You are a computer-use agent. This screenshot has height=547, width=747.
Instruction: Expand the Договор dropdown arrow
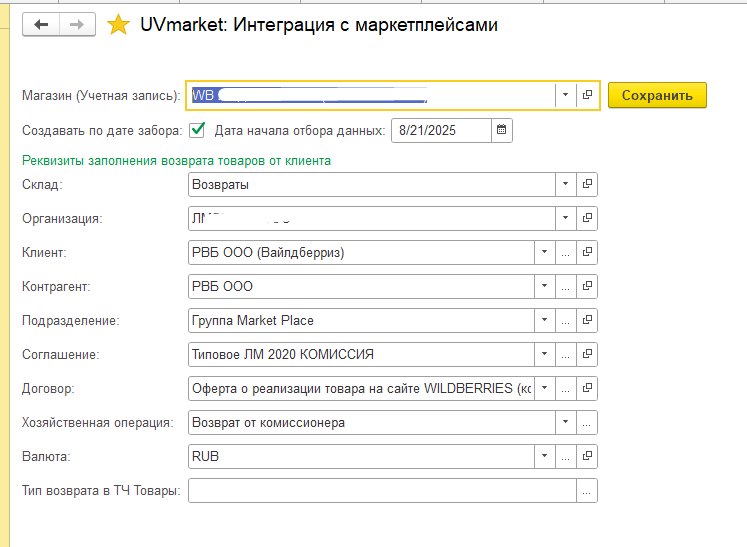click(x=545, y=388)
